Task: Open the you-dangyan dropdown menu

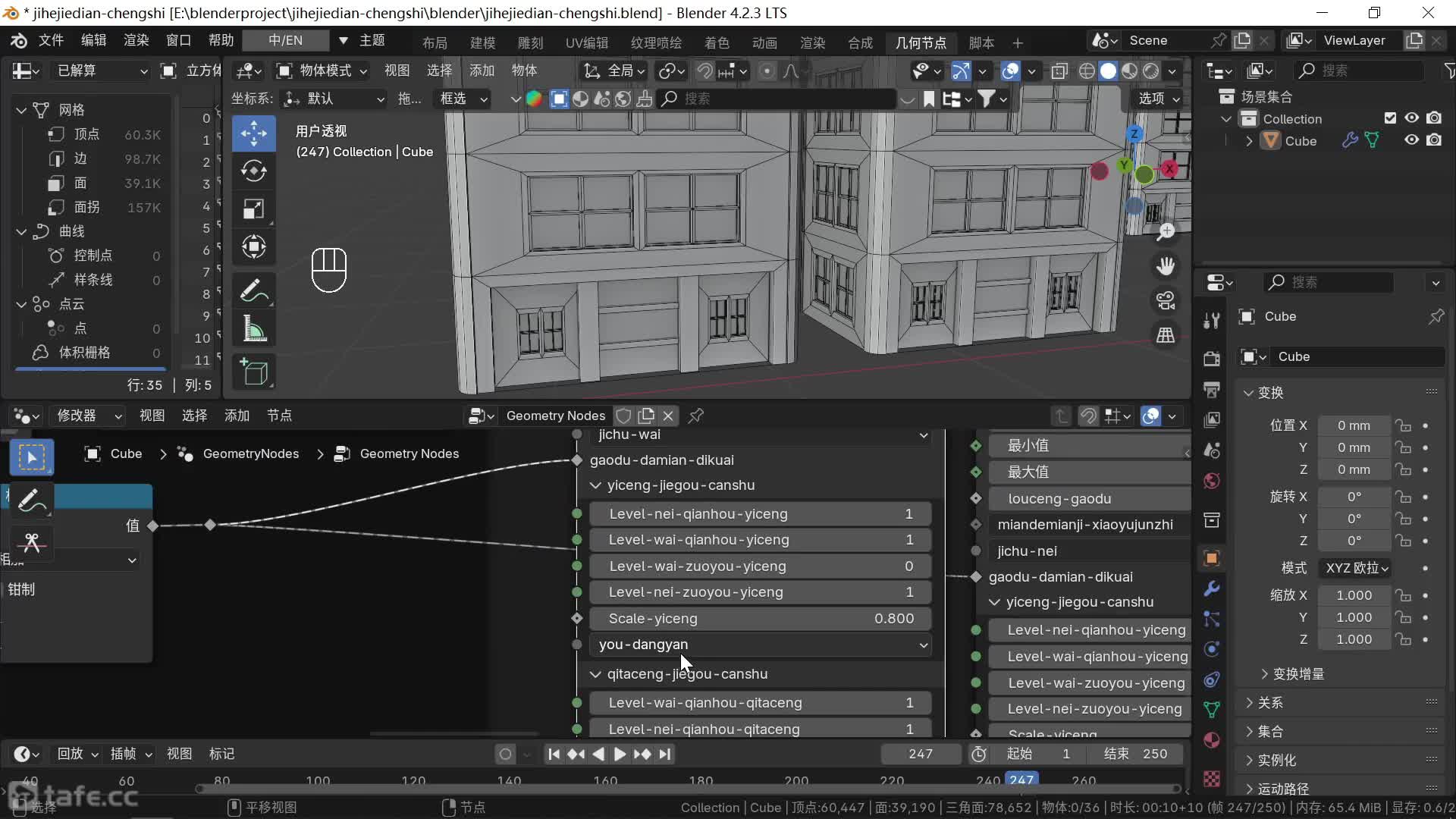Action: click(x=760, y=645)
